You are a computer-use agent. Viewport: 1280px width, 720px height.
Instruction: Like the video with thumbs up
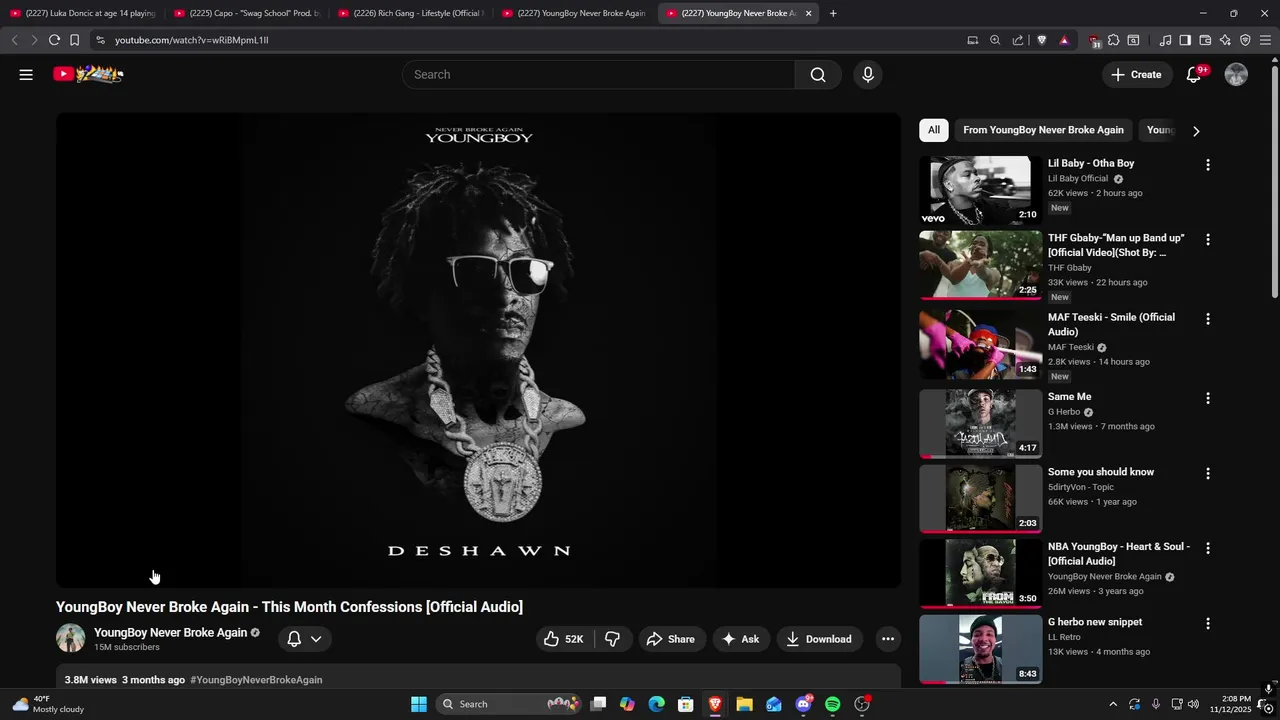[563, 639]
